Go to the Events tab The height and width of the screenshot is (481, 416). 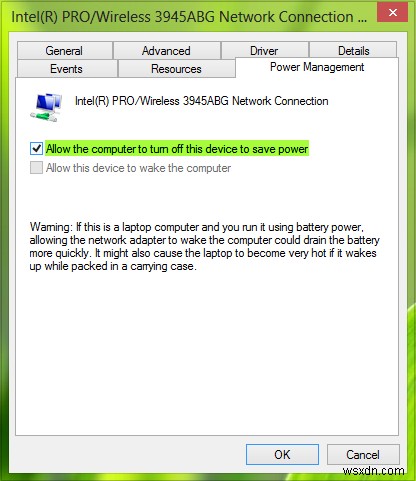pyautogui.click(x=66, y=69)
